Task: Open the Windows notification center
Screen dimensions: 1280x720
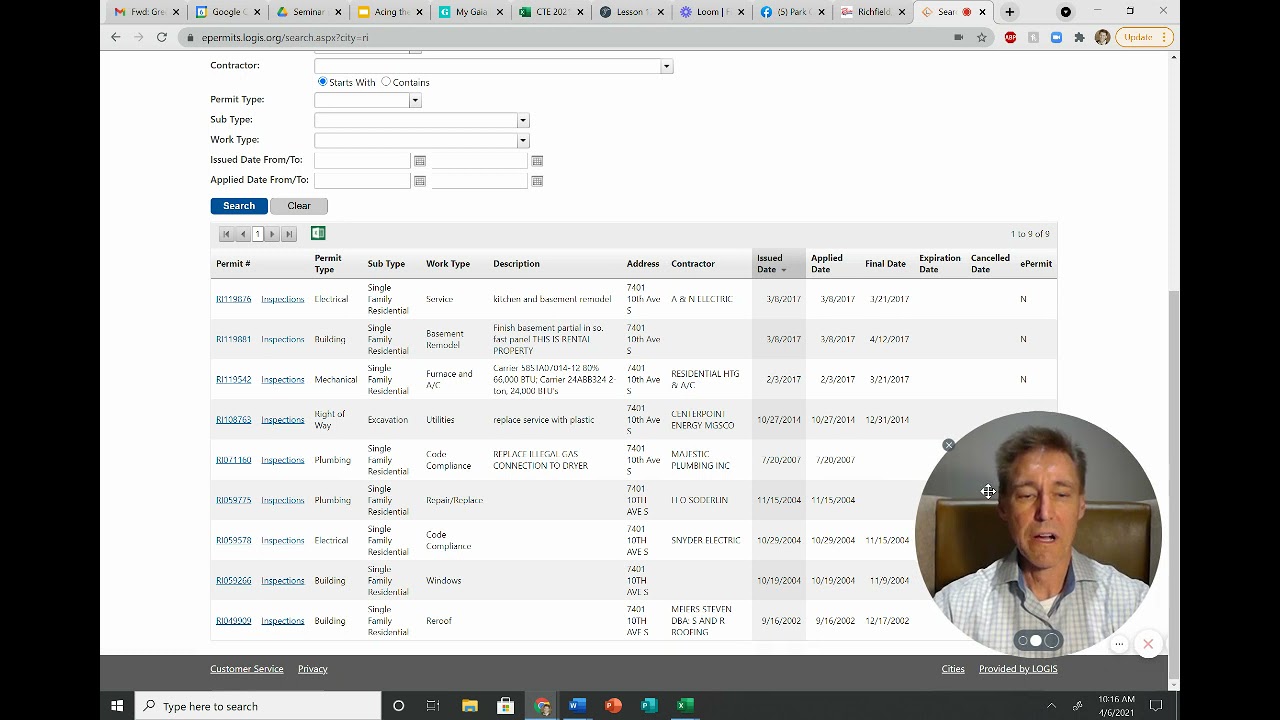Action: tap(1156, 706)
